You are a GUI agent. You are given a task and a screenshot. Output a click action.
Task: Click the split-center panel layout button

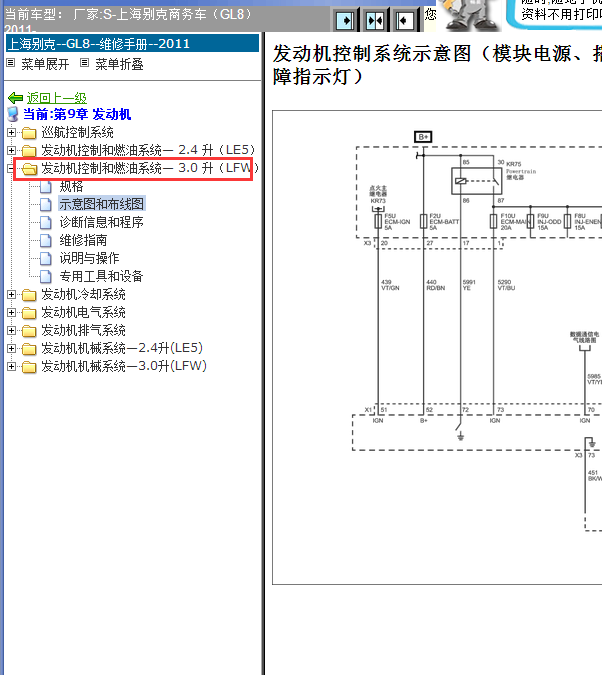pos(375,20)
